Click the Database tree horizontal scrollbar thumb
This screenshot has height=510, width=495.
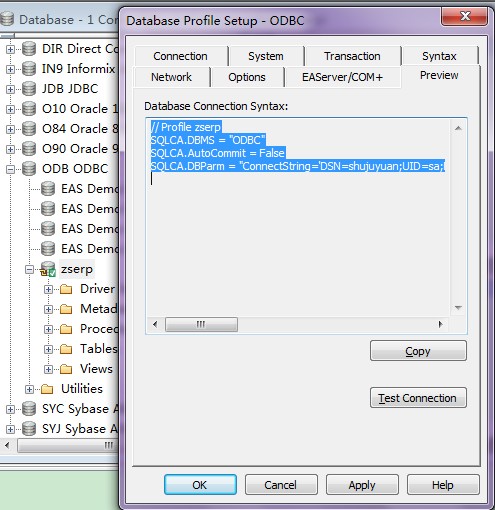(x=68, y=445)
